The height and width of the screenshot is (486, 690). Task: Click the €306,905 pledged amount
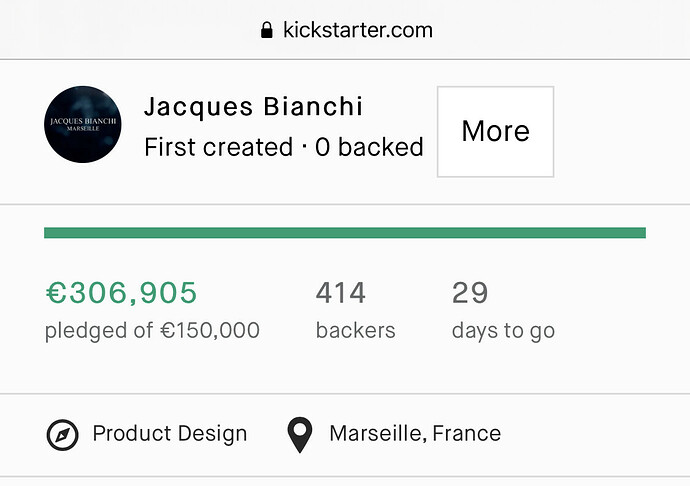pos(121,293)
